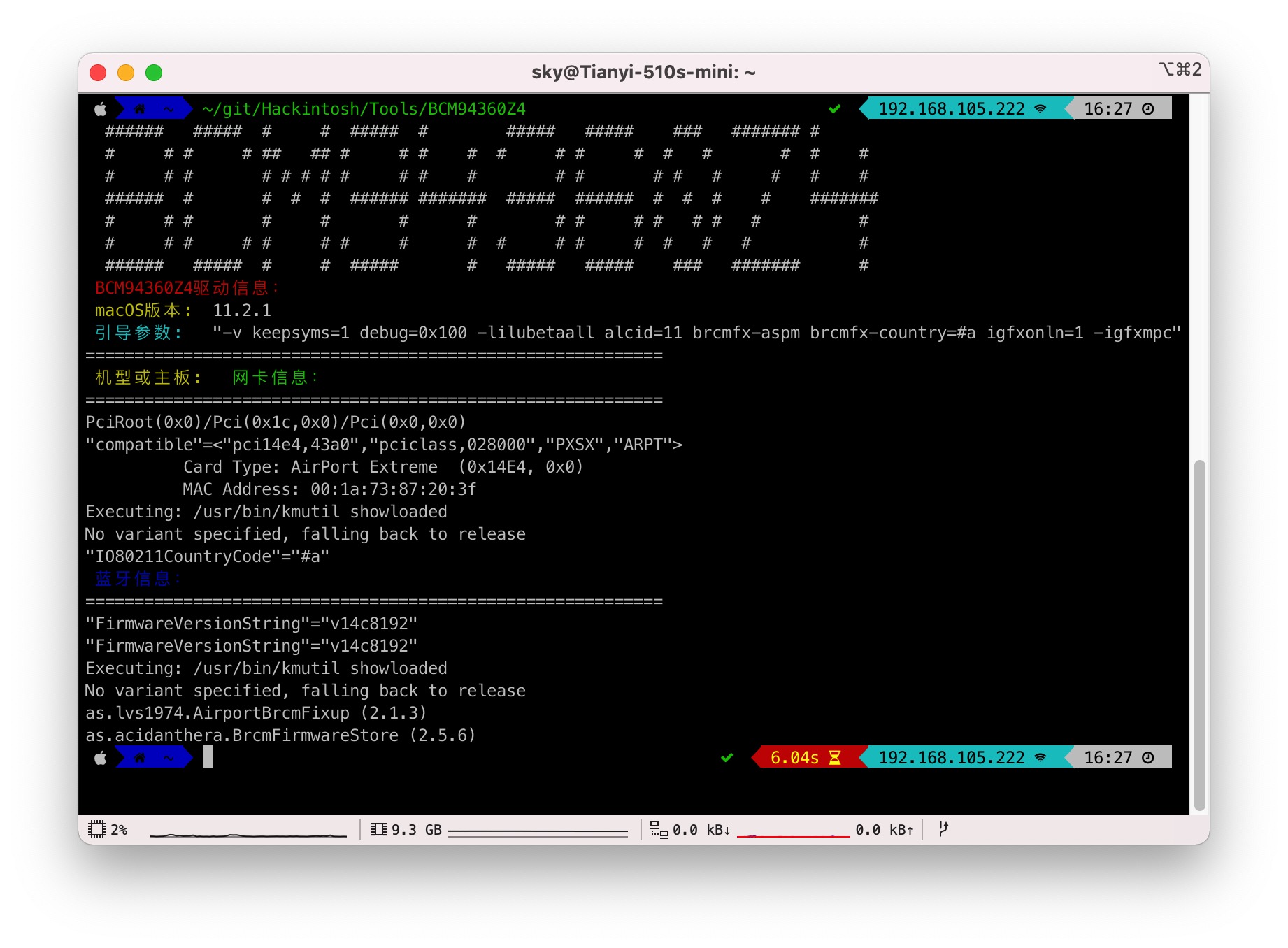Click the green zoom window button
The height and width of the screenshot is (948, 1288).
coord(154,73)
